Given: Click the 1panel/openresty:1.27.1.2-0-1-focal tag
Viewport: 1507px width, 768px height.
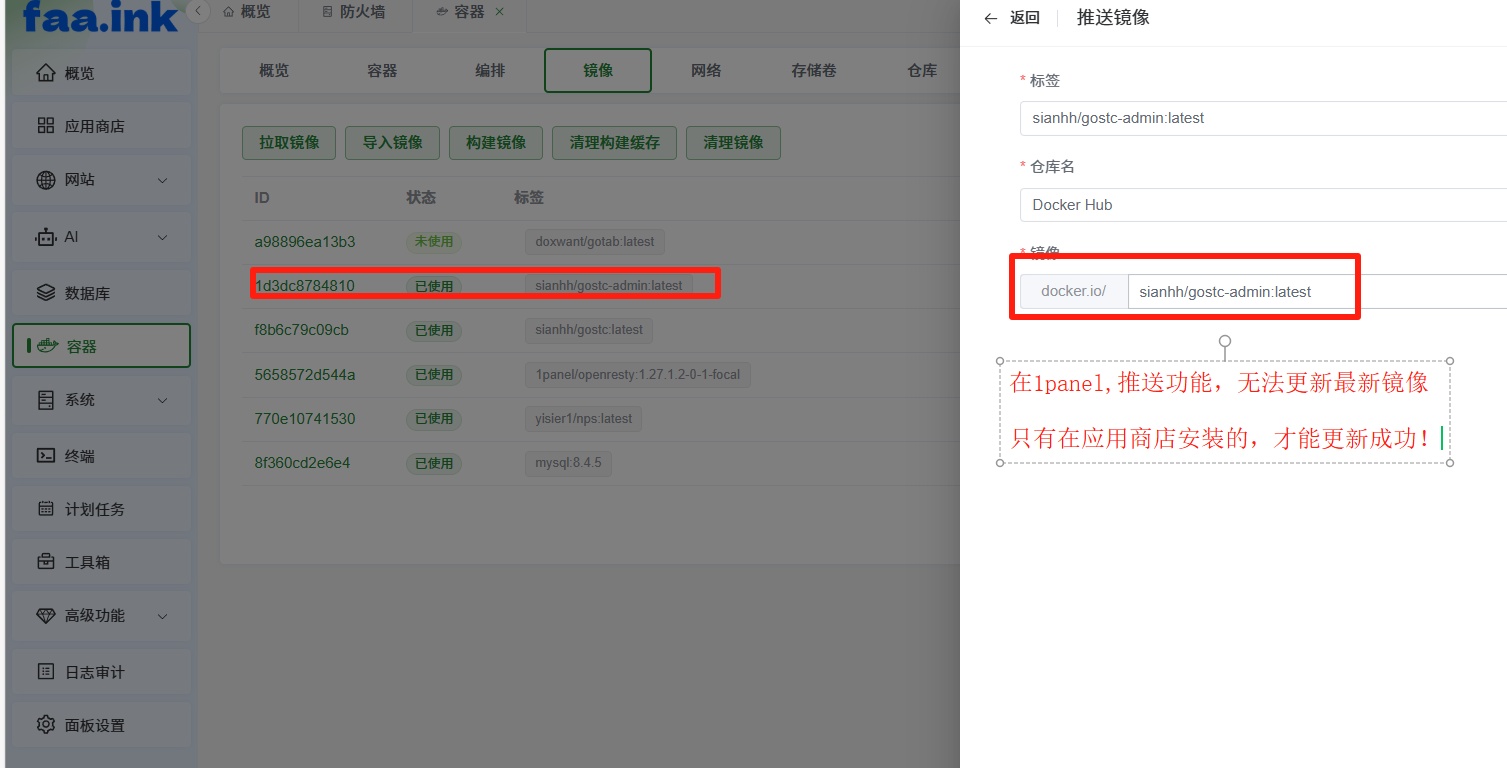Looking at the screenshot, I should [x=638, y=375].
